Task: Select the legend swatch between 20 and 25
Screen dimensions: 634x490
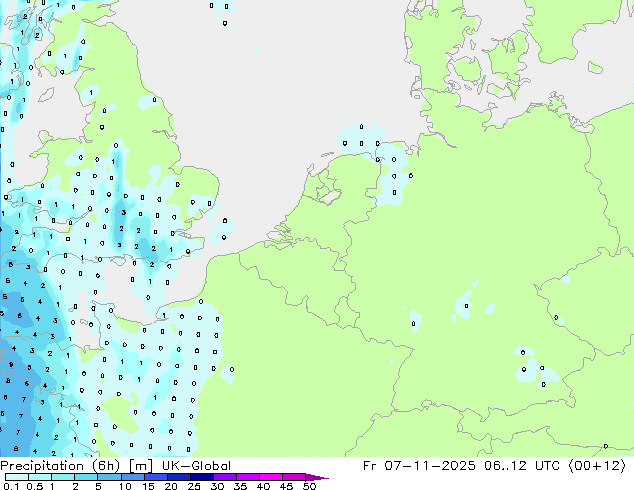Action: point(179,477)
